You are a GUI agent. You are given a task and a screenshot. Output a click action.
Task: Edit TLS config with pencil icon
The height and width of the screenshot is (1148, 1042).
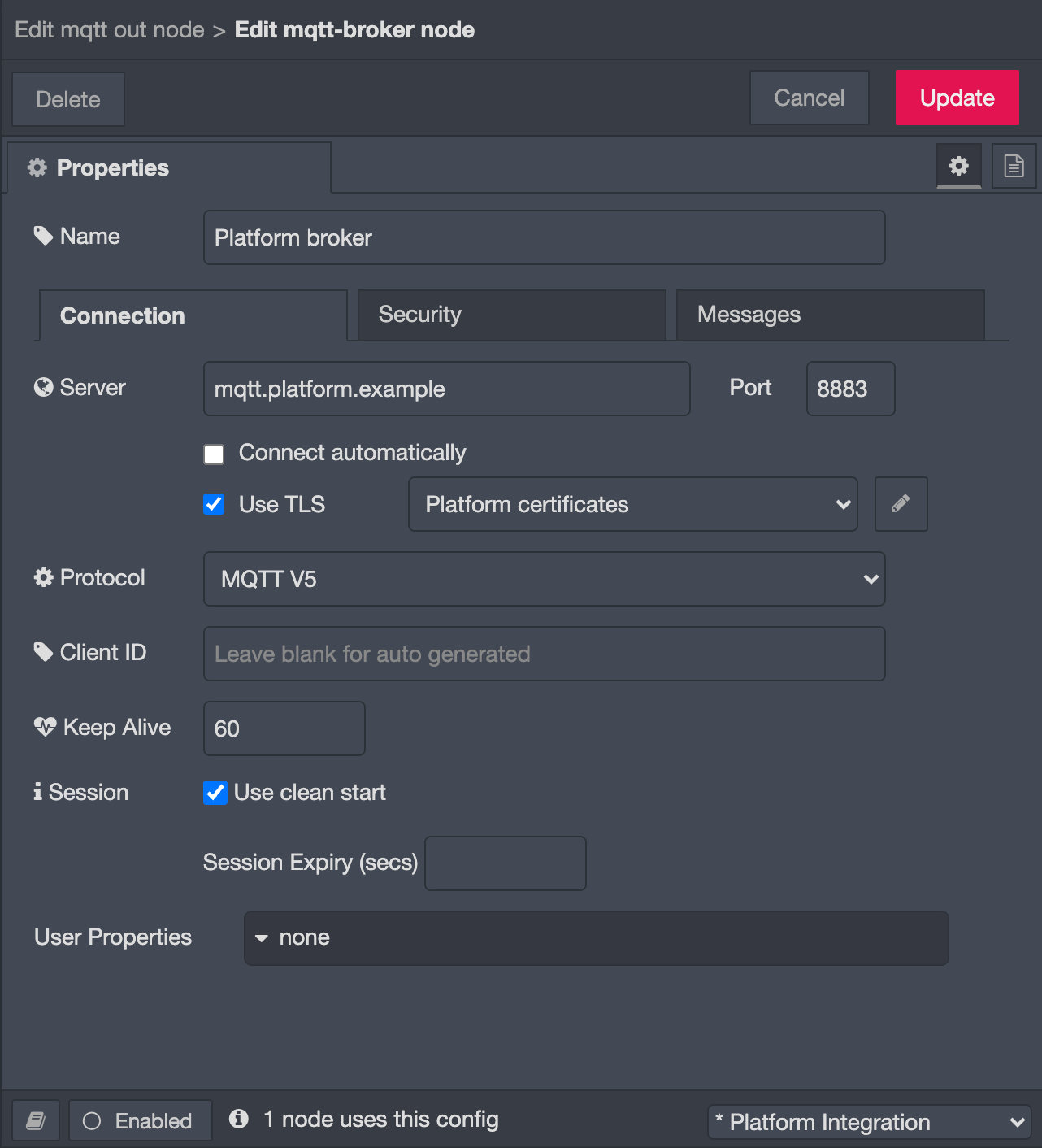[901, 504]
